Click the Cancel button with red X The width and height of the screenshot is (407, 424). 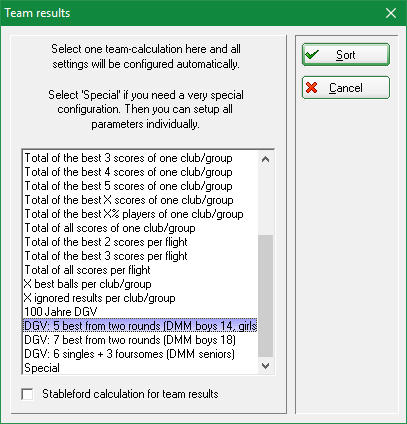tap(346, 88)
